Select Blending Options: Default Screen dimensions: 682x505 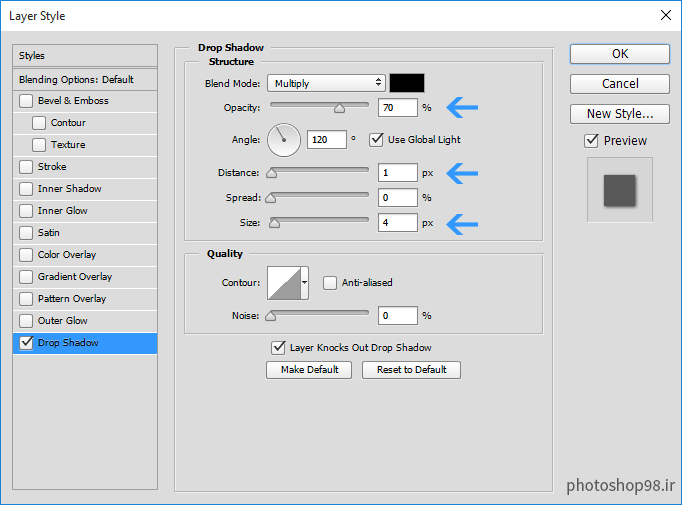coord(85,80)
